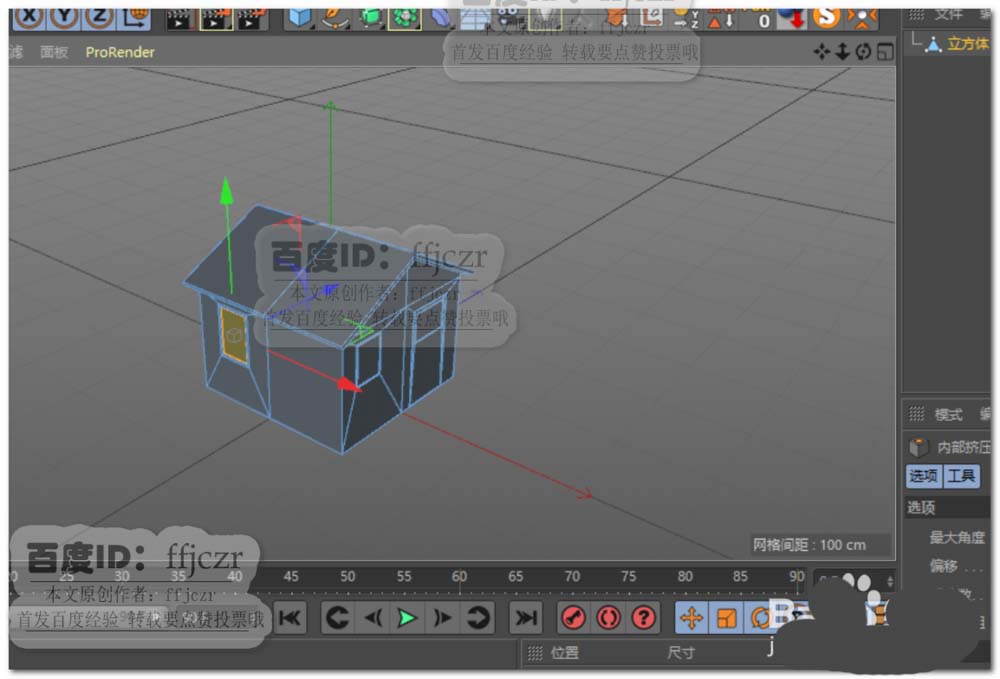Open the green Subdivision Surface generator icon
1000x679 pixels.
coord(371,18)
